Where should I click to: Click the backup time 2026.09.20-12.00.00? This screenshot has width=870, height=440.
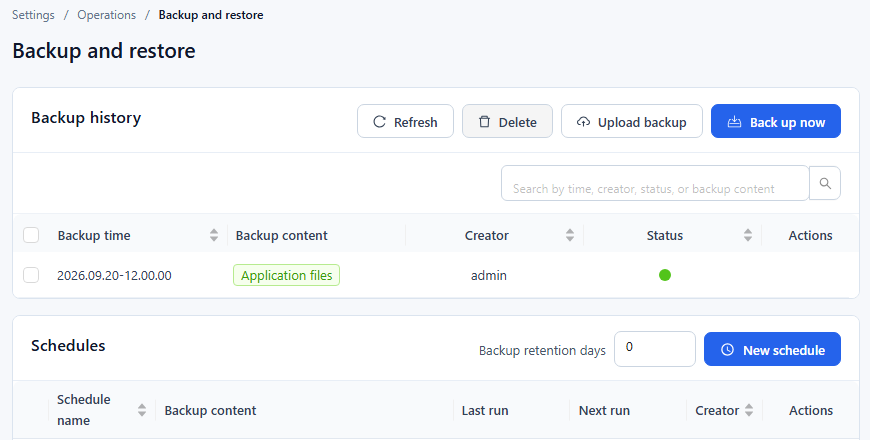[114, 275]
